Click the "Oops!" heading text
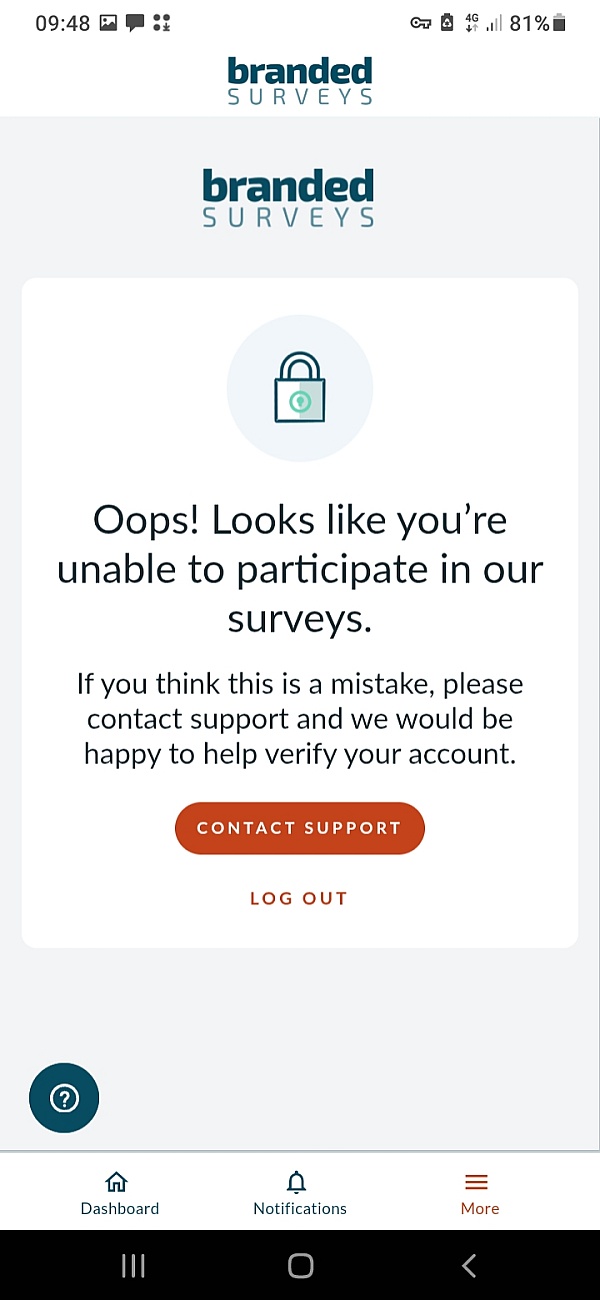 (299, 569)
